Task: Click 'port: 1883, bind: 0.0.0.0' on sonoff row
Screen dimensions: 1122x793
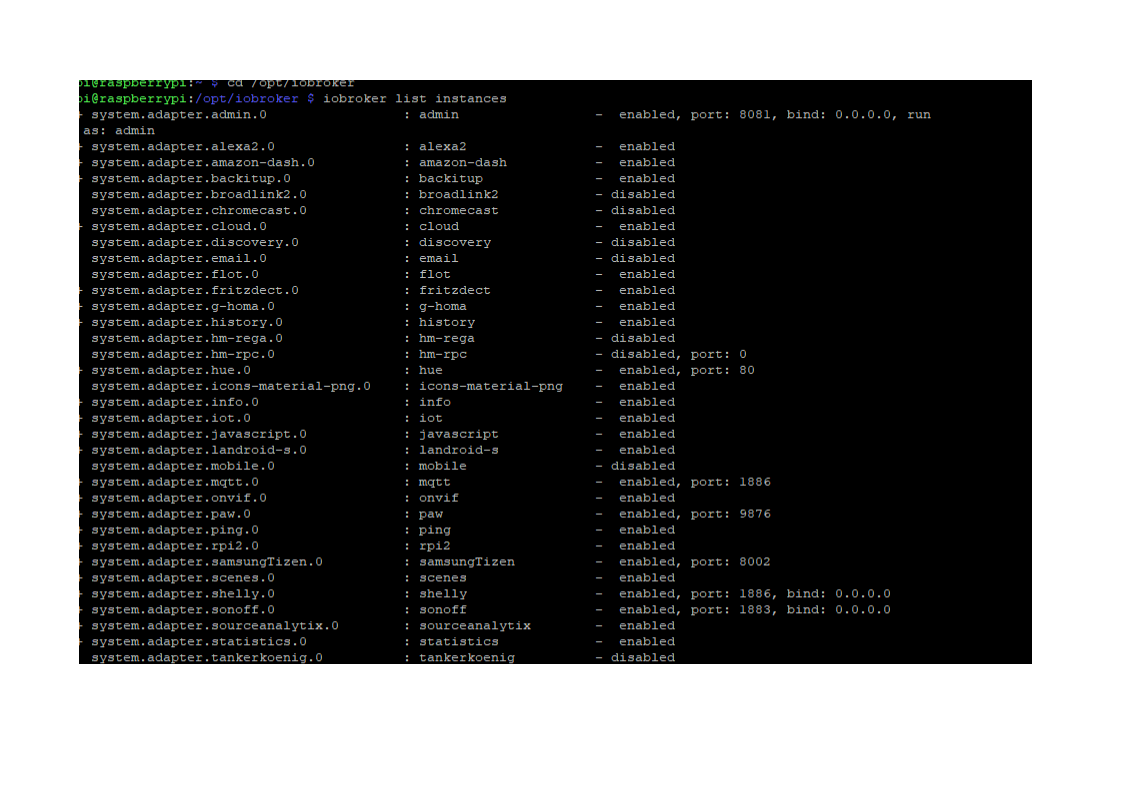Action: 791,610
